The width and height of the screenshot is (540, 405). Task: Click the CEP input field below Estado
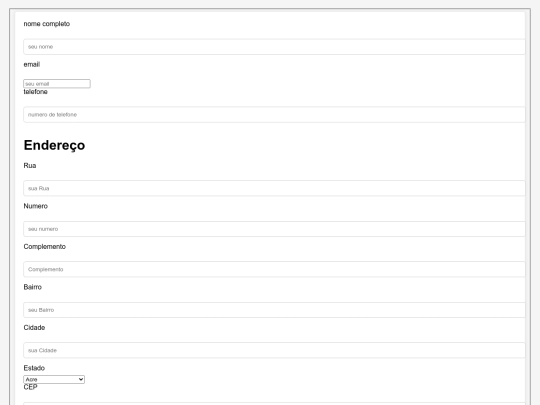tap(274, 403)
